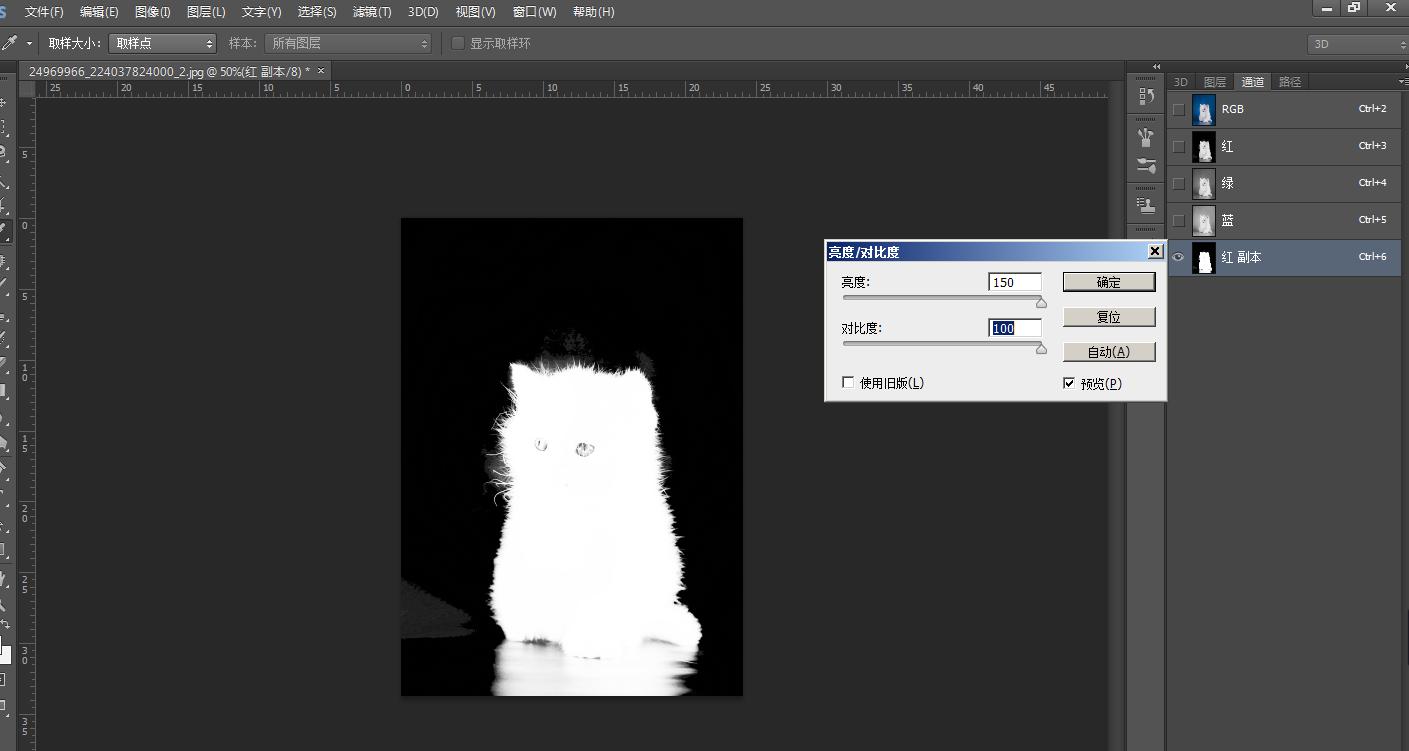
Task: Confirm with the 确定 button
Action: (1109, 282)
